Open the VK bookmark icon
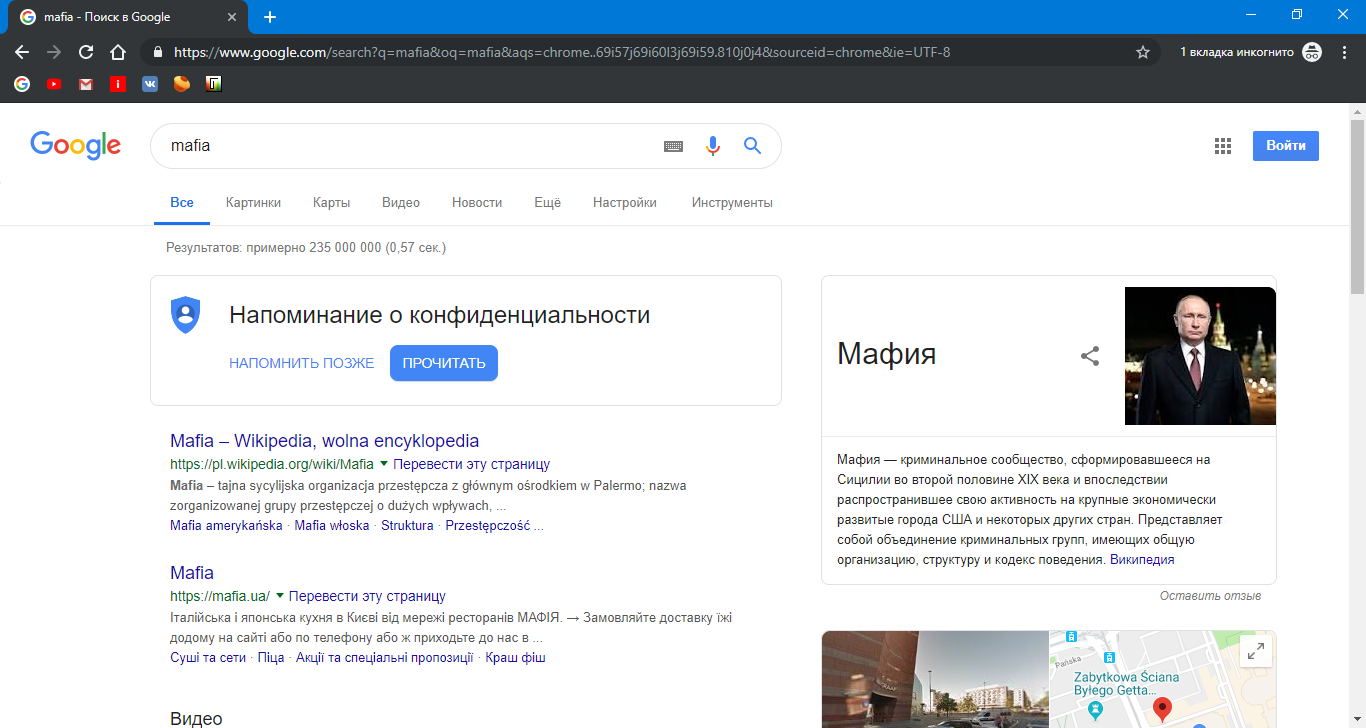 (x=150, y=84)
